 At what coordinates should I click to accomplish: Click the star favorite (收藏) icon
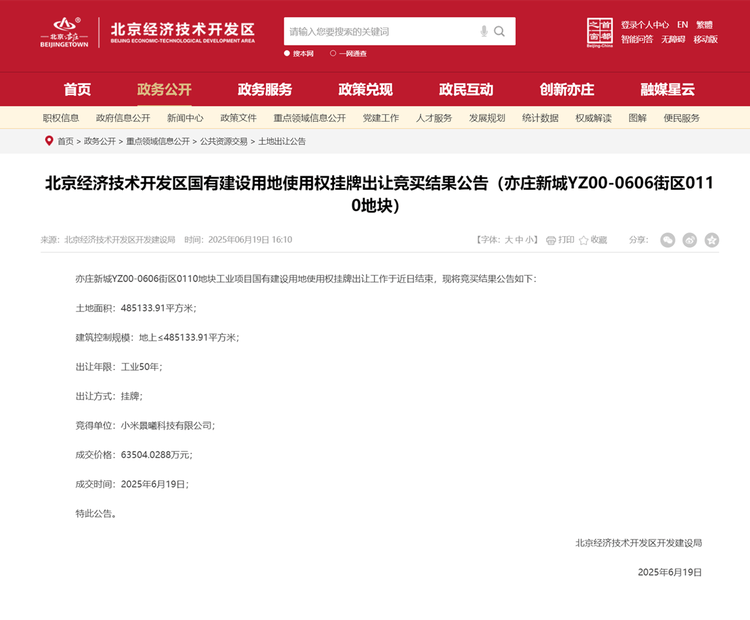click(x=583, y=240)
